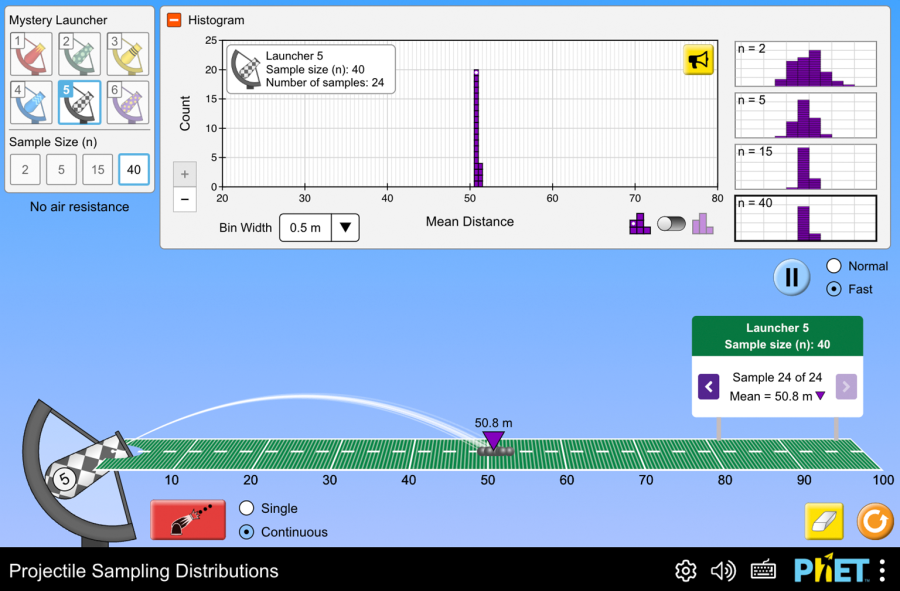The width and height of the screenshot is (900, 591).
Task: Click the yellow megaphone sound button
Action: (x=698, y=60)
